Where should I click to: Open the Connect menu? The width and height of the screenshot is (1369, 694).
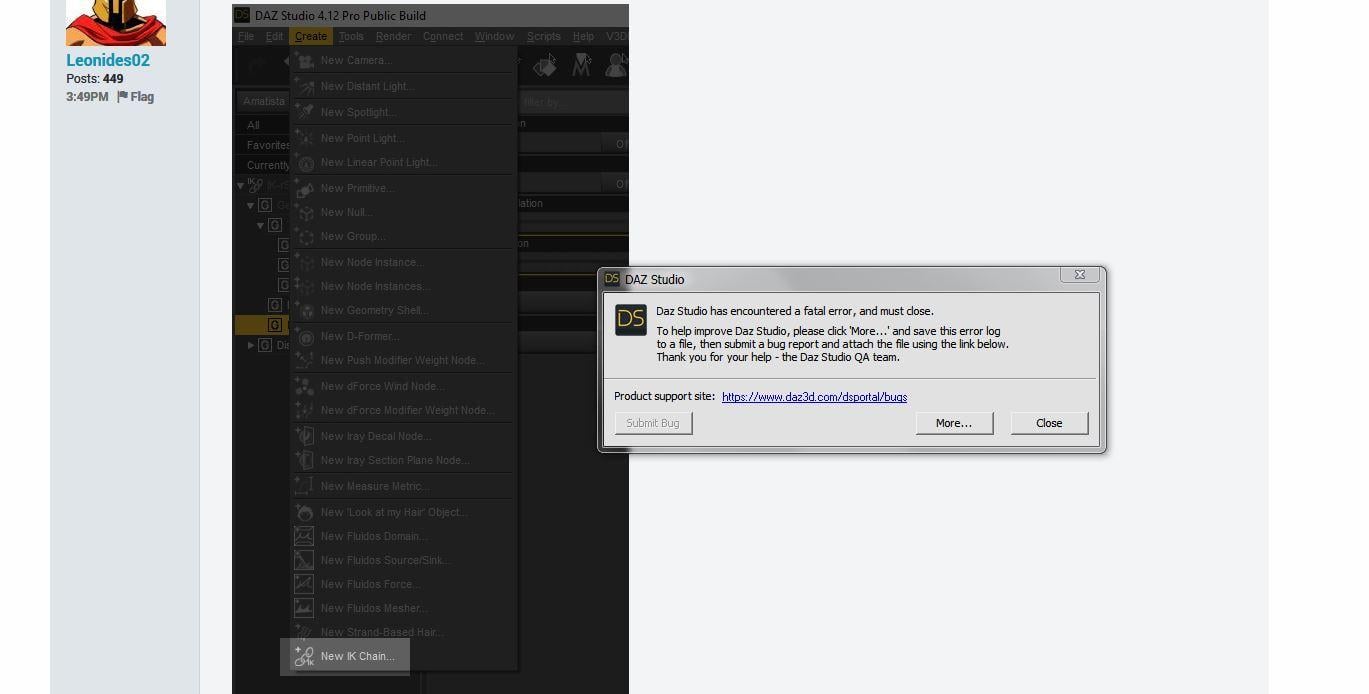(x=443, y=36)
